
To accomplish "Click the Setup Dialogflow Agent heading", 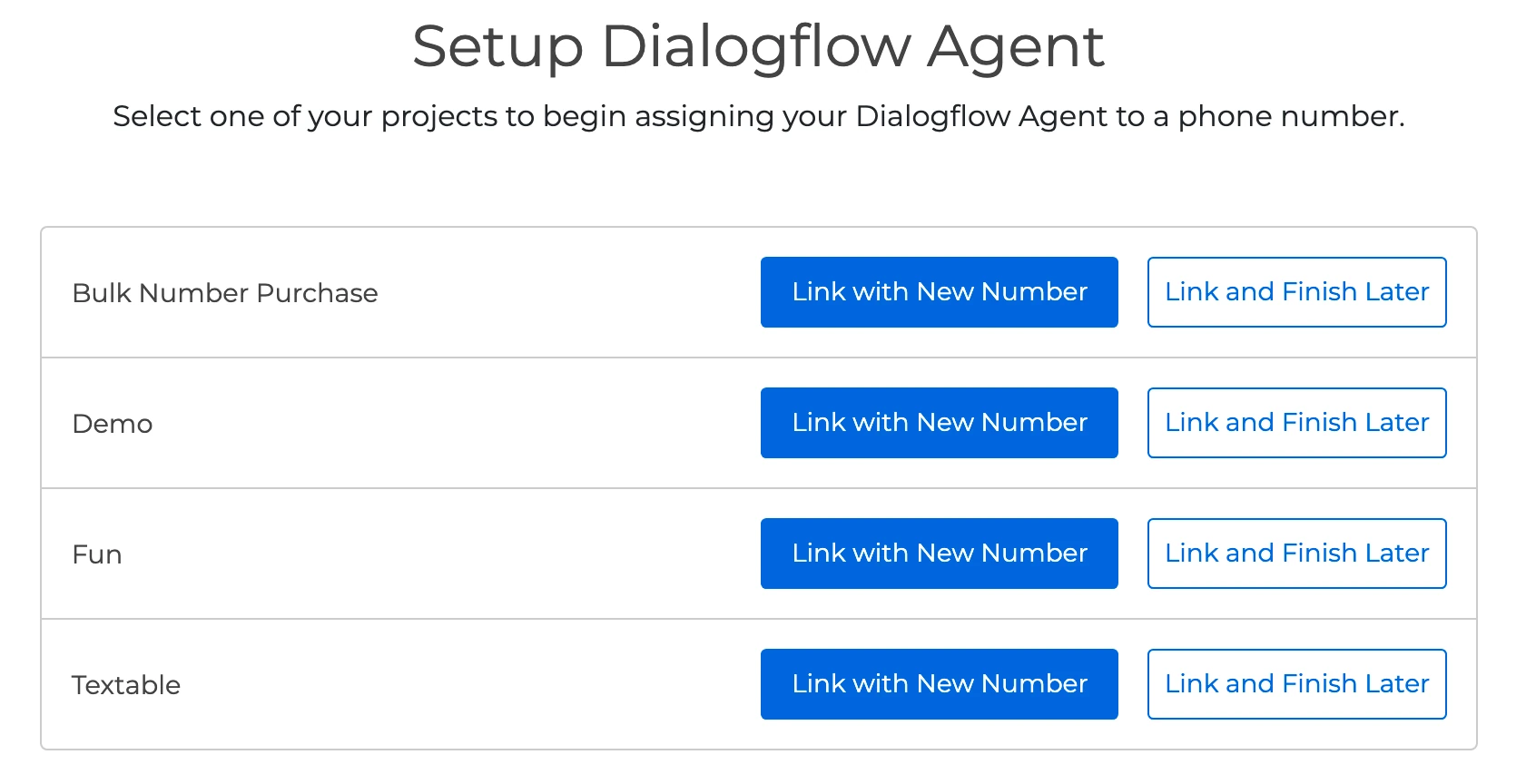I will (759, 47).
